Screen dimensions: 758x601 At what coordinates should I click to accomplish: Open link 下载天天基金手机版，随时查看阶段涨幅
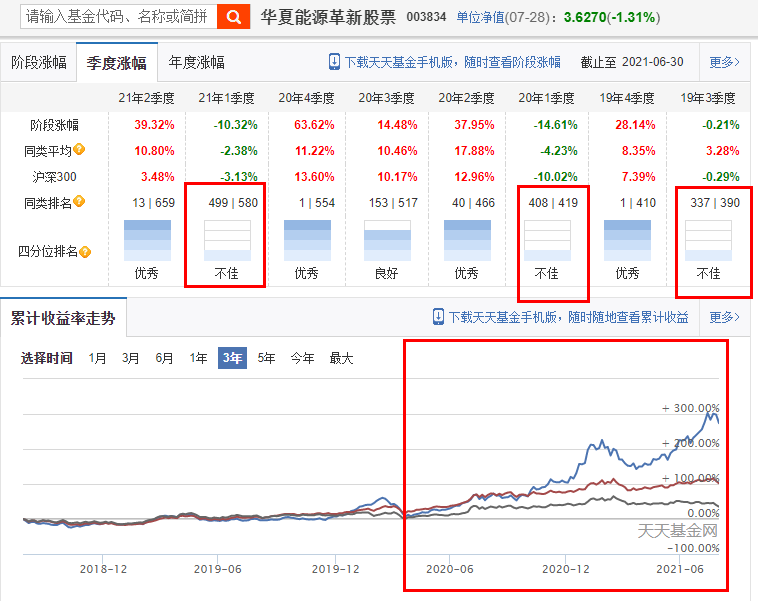[452, 62]
